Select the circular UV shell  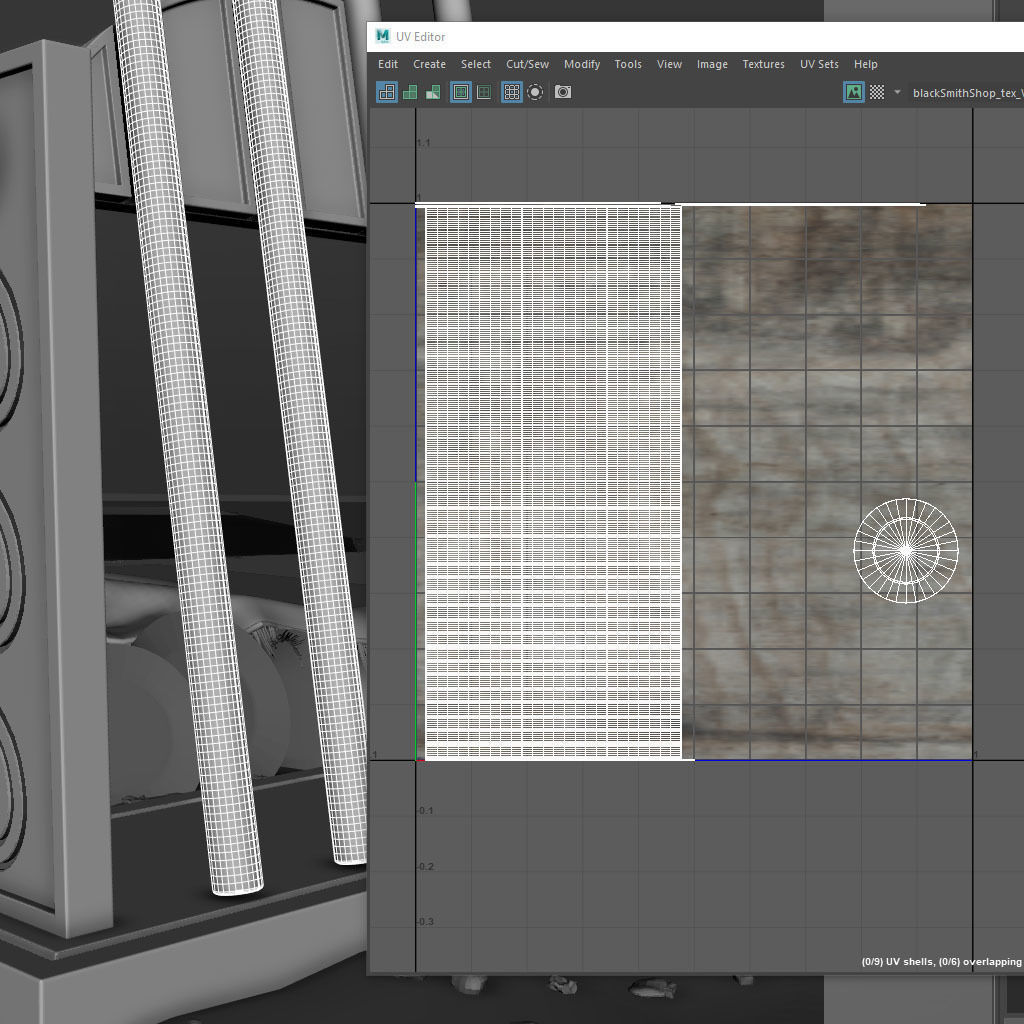pos(906,551)
